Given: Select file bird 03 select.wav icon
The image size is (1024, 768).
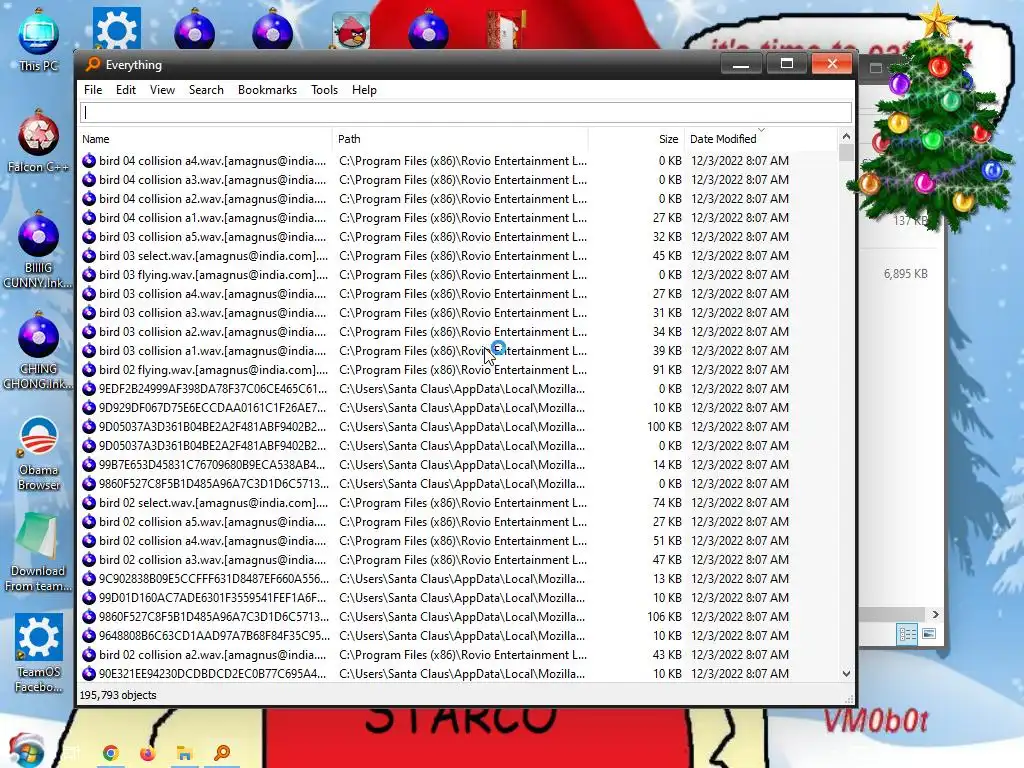Looking at the screenshot, I should coord(89,255).
